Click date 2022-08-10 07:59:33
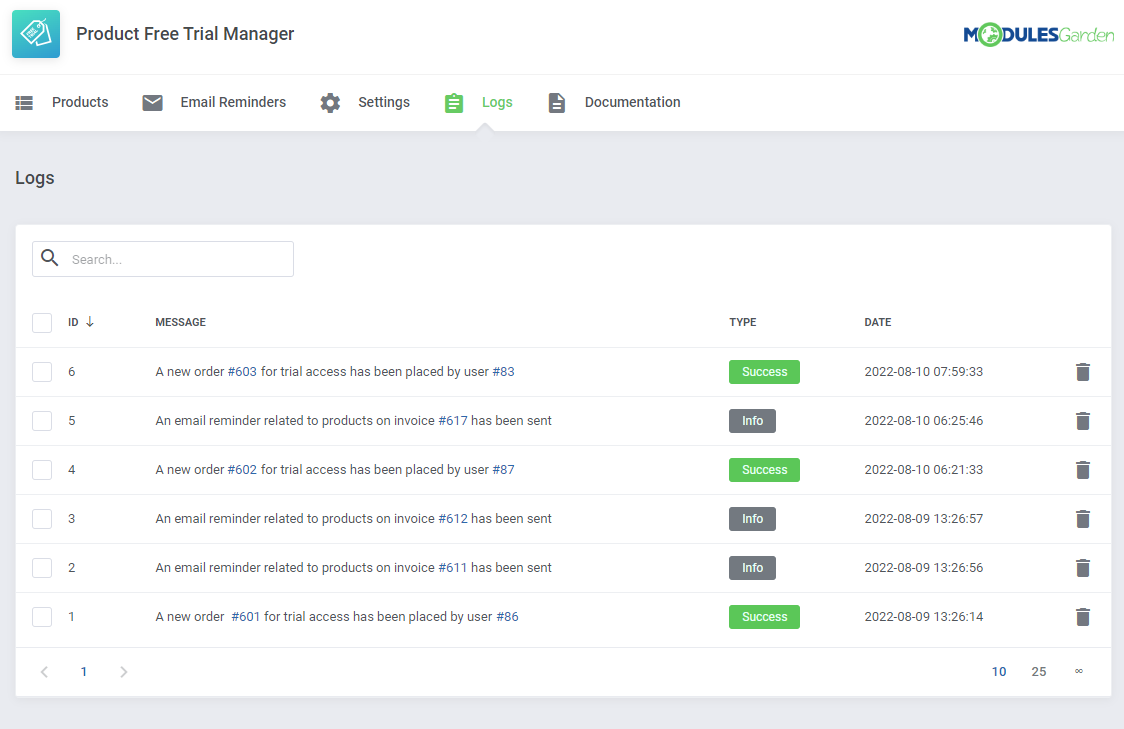This screenshot has height=729, width=1124. click(x=923, y=372)
